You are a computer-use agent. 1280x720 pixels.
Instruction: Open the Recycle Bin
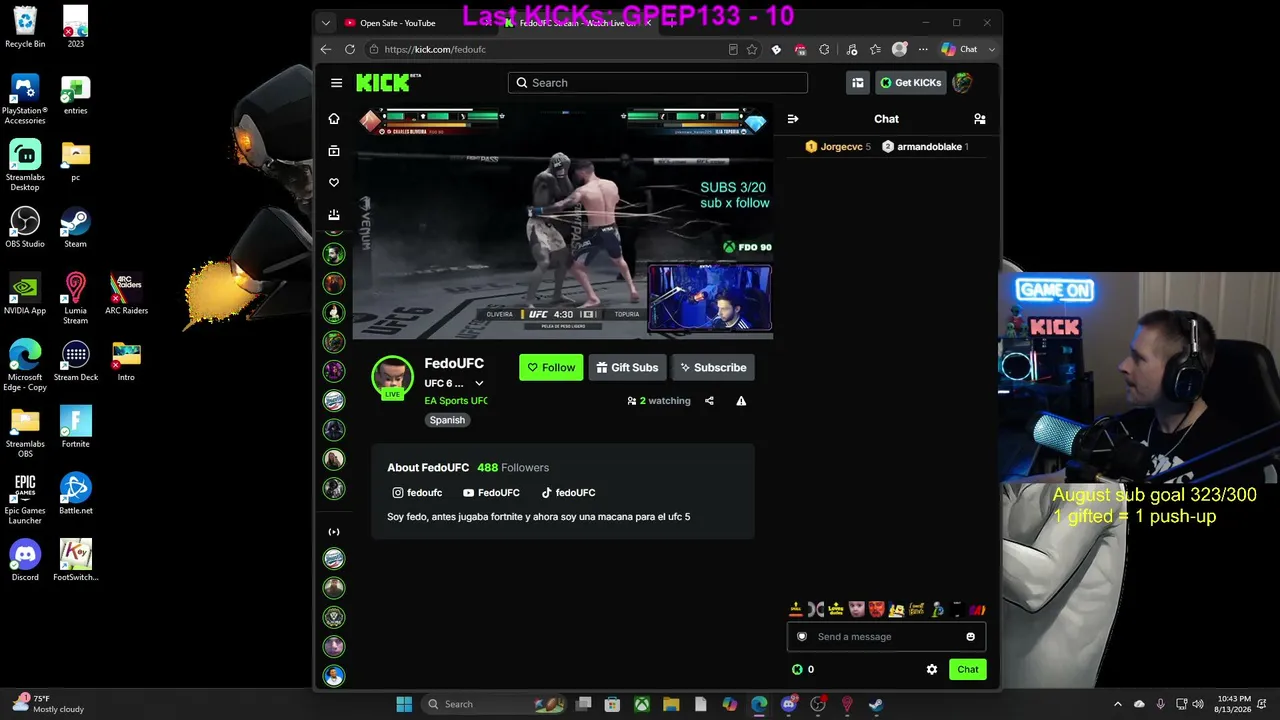click(25, 27)
